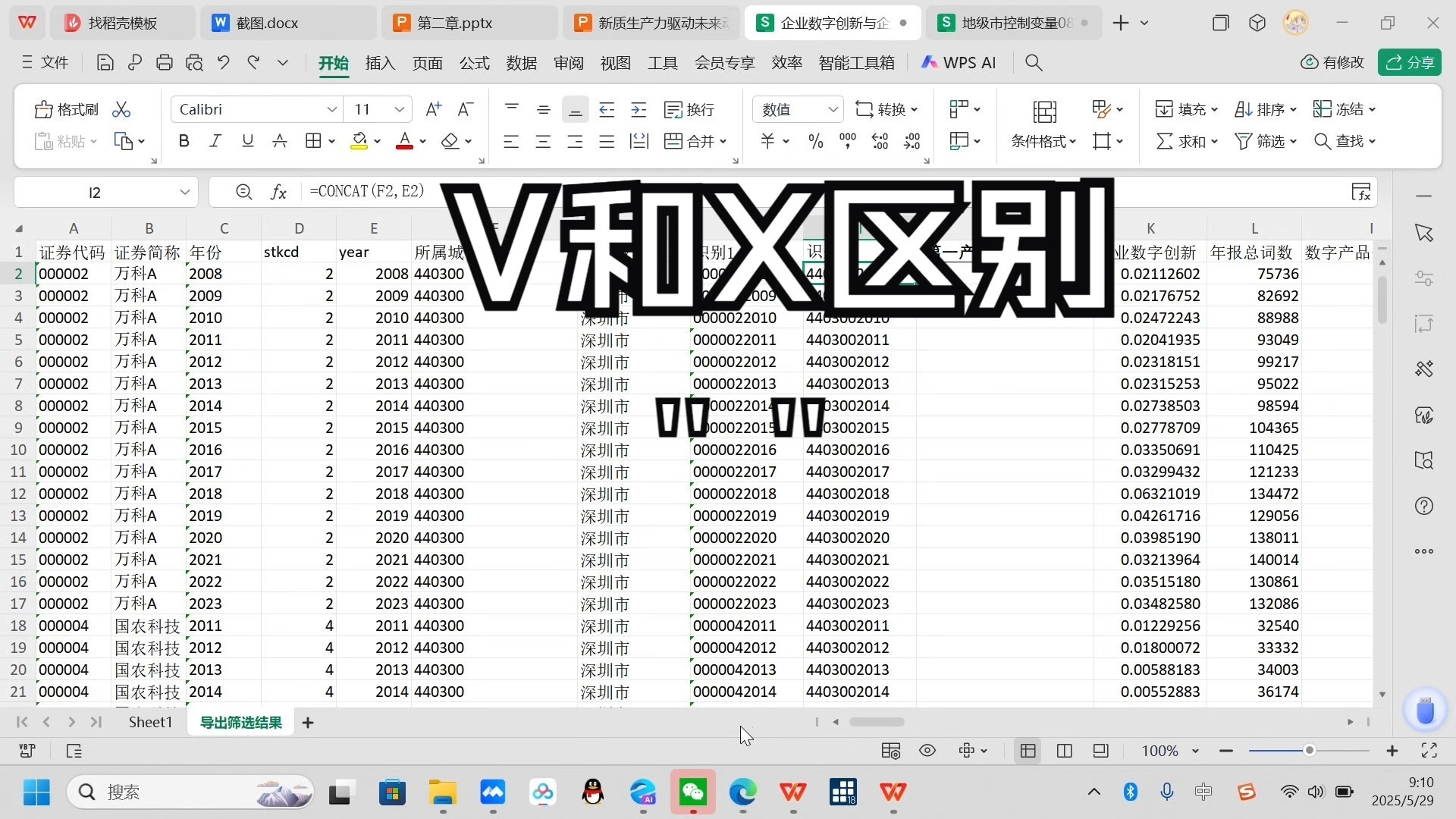This screenshot has height=819, width=1456.
Task: Apply percent style to the cell
Action: 814,141
